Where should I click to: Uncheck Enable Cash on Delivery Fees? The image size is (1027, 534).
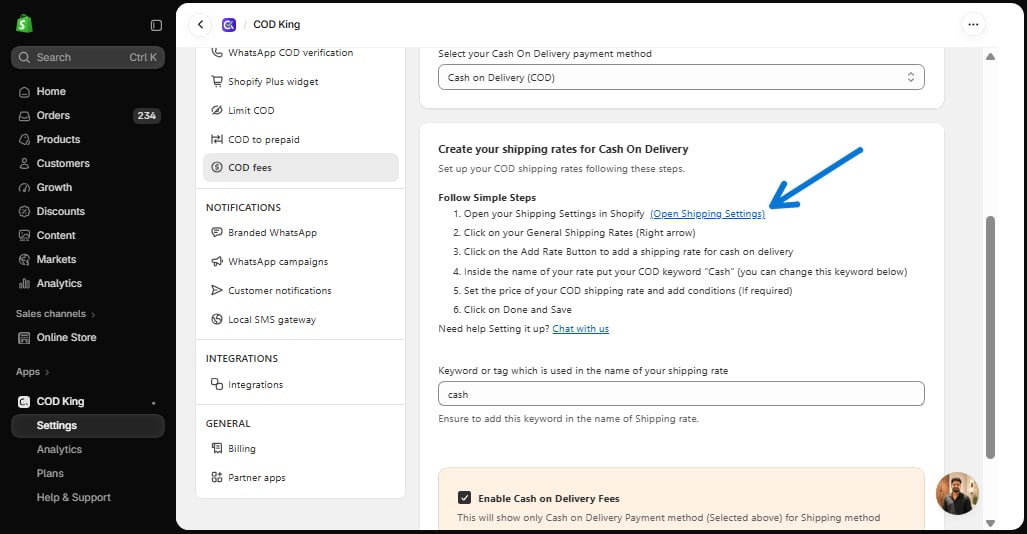pyautogui.click(x=464, y=498)
